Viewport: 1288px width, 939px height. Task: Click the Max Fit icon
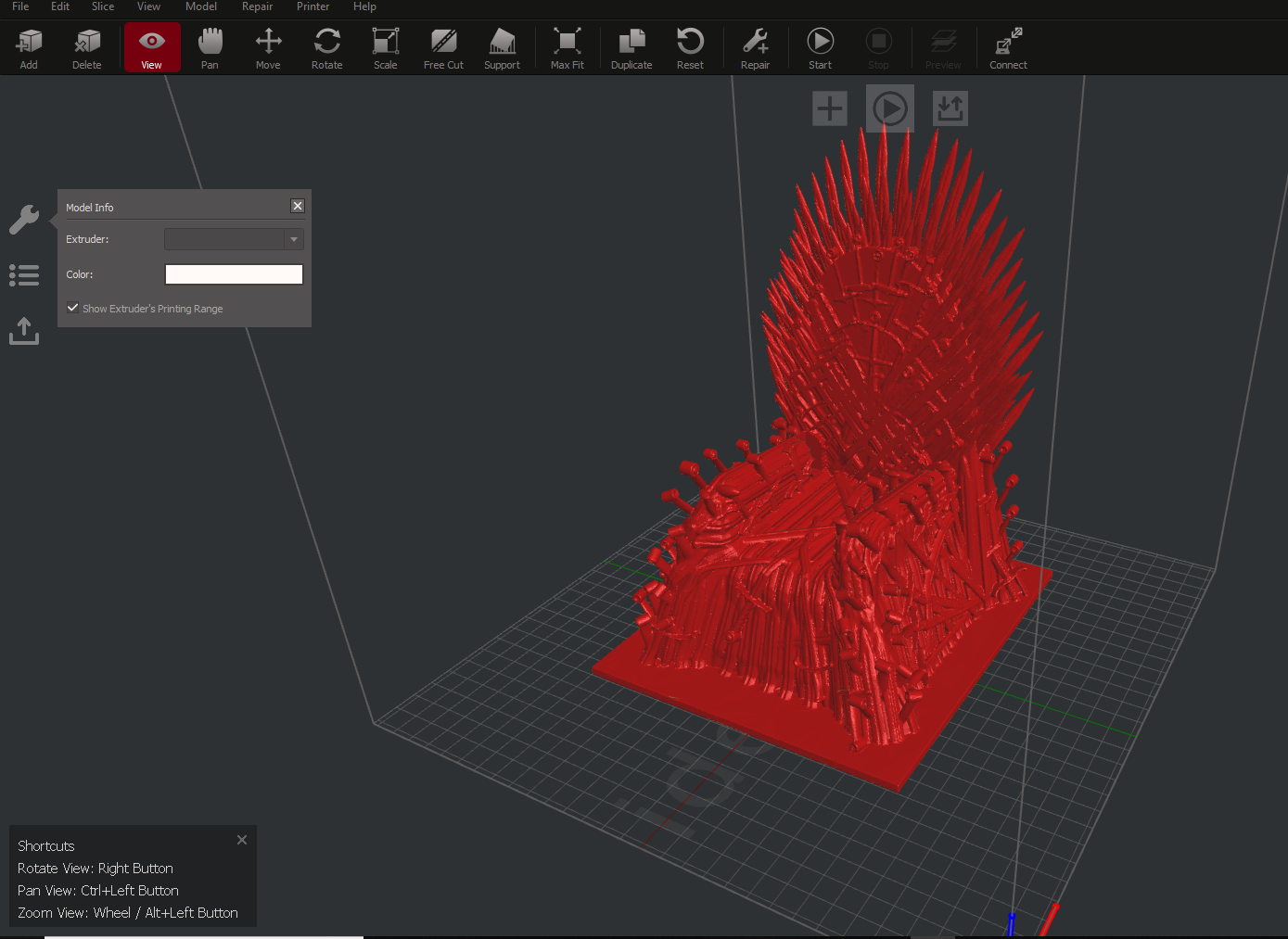click(567, 43)
